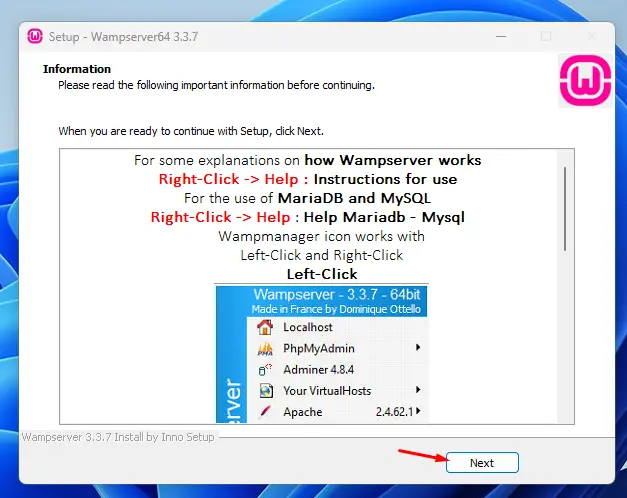Expand the PhpMyAdmin submenu arrow
This screenshot has height=498, width=627.
418,347
